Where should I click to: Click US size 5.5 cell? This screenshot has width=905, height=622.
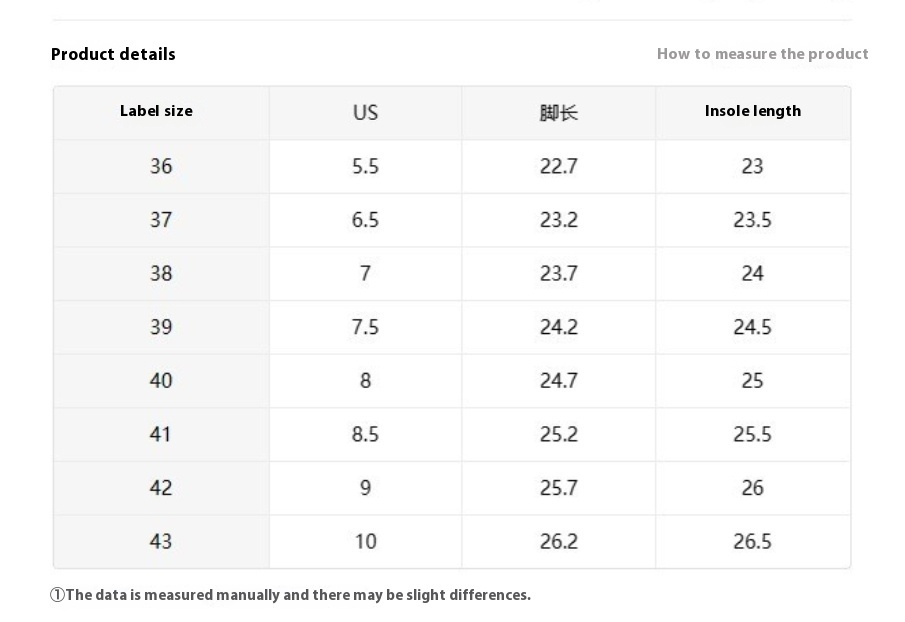365,166
